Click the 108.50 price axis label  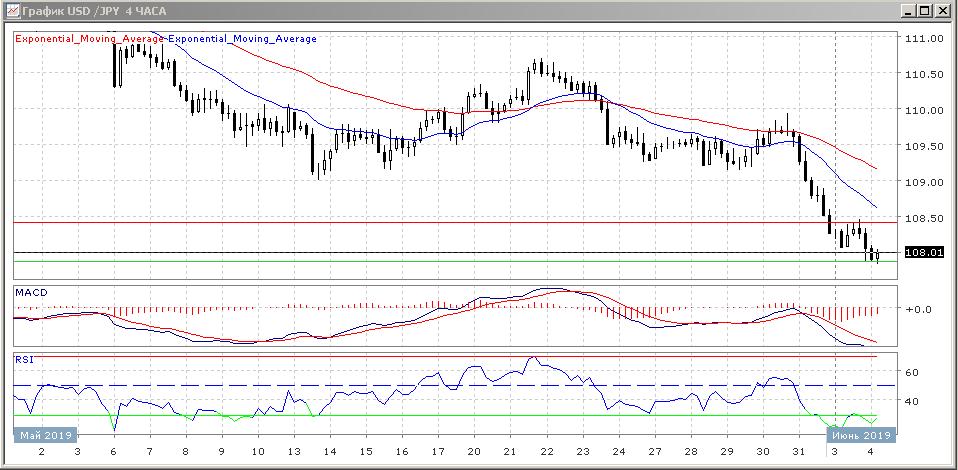pos(923,218)
